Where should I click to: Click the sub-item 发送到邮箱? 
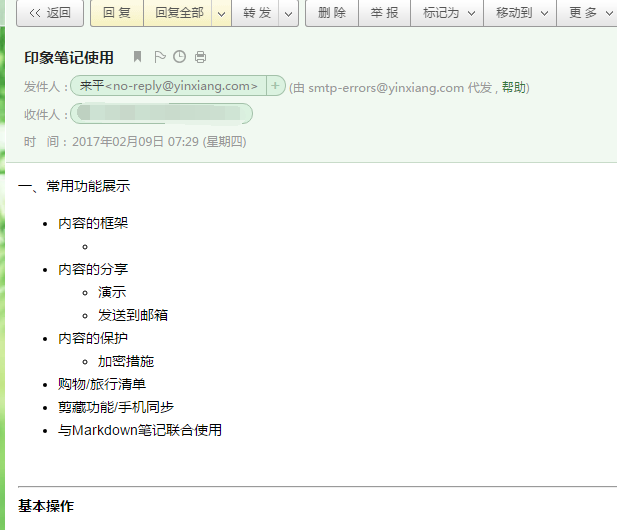pos(133,315)
